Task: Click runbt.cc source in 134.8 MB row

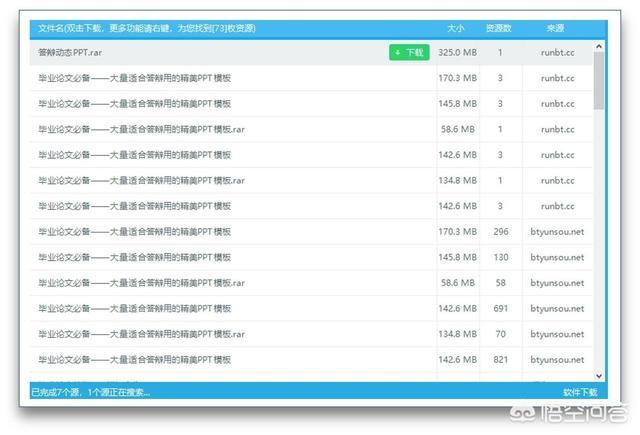Action: coord(558,180)
